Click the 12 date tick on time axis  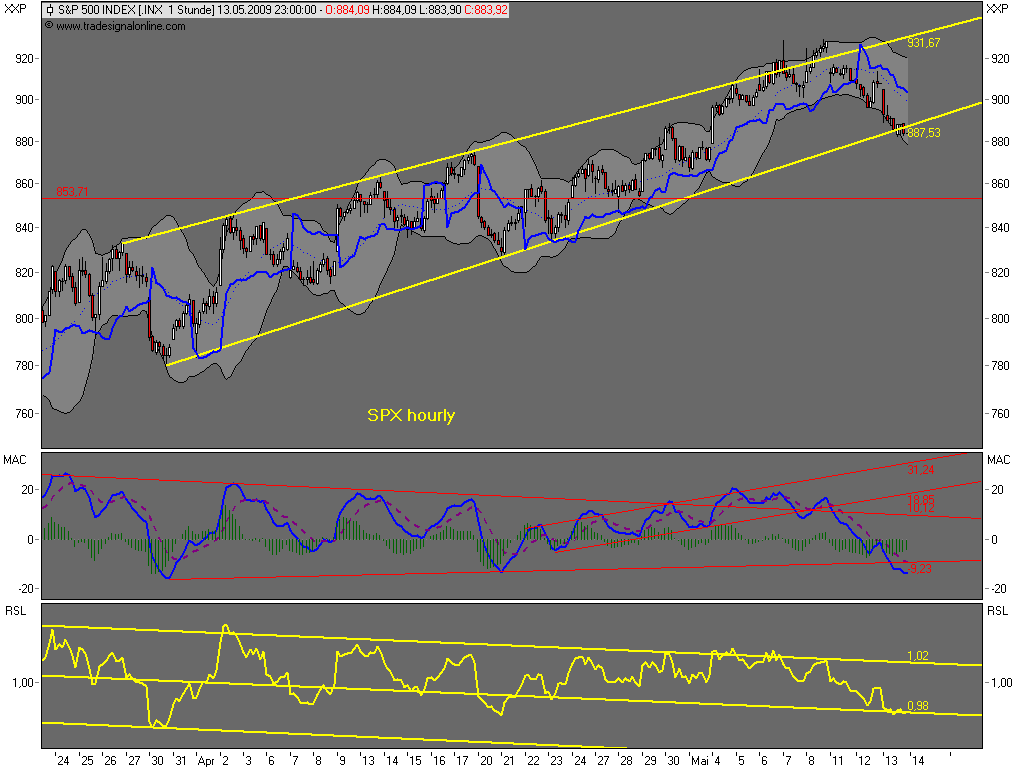click(x=864, y=761)
